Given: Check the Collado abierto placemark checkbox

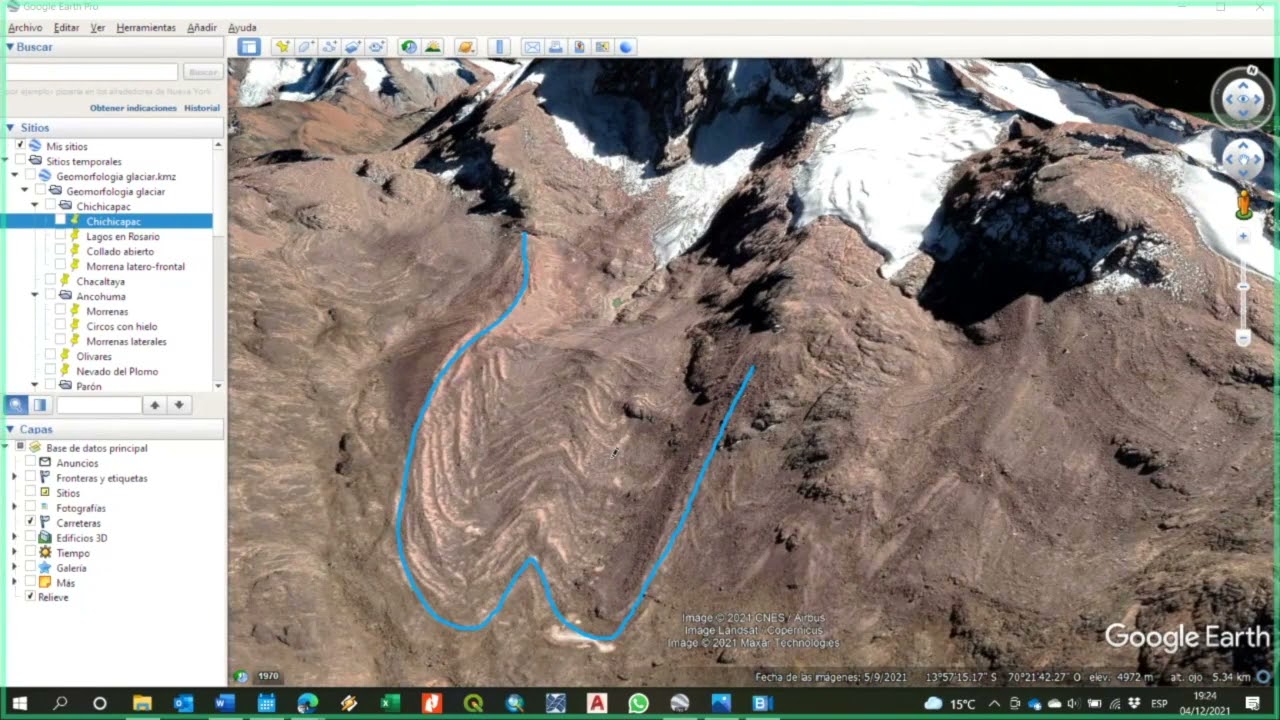Looking at the screenshot, I should 60,251.
